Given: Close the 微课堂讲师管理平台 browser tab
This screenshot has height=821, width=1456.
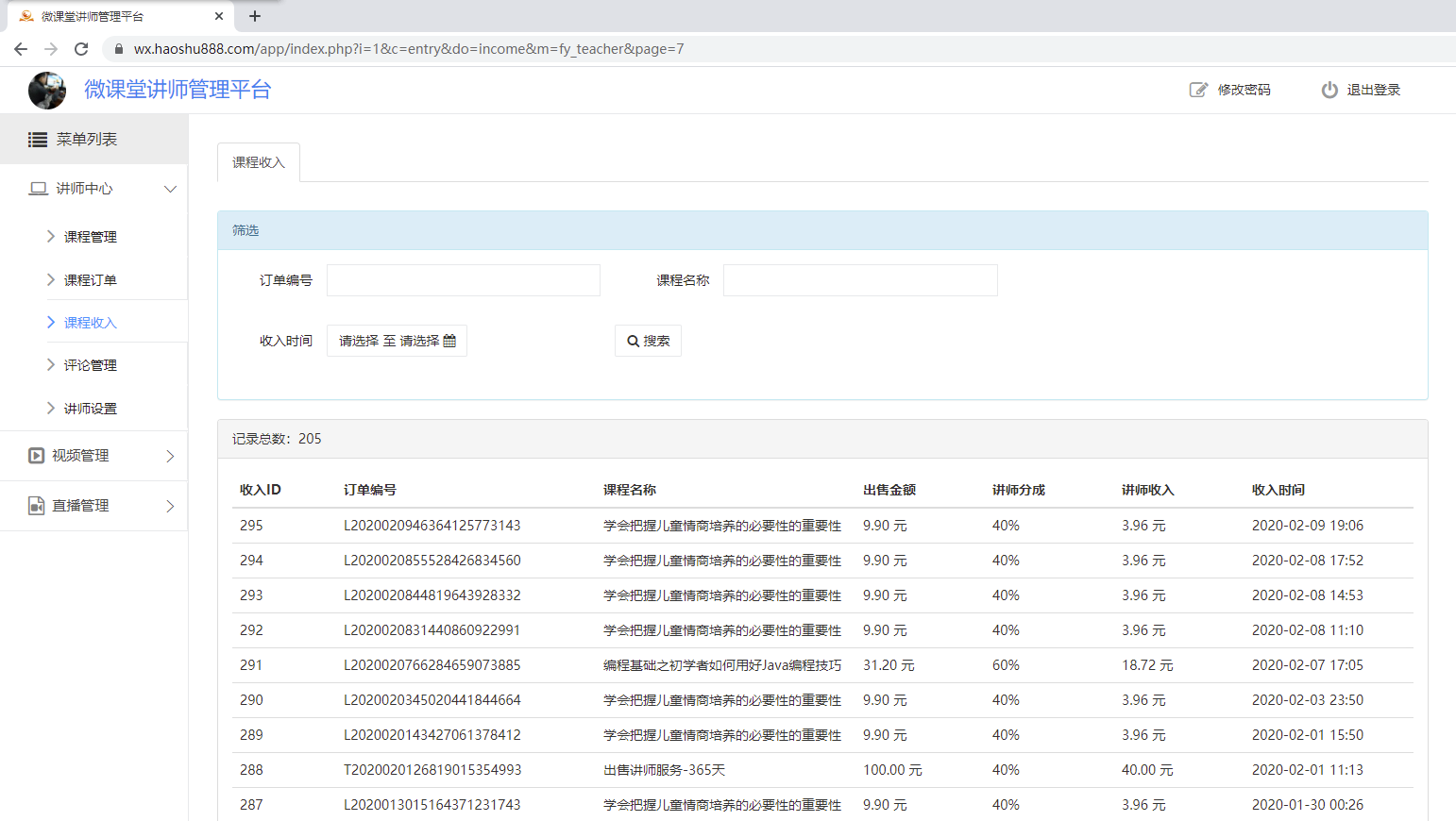Looking at the screenshot, I should click(219, 16).
